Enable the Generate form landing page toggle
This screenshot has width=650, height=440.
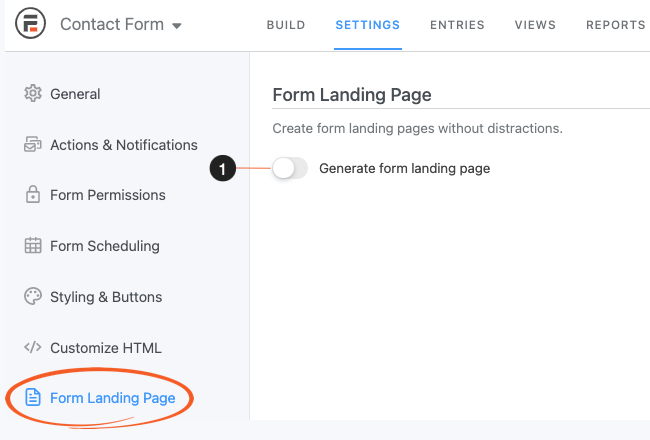pos(290,169)
